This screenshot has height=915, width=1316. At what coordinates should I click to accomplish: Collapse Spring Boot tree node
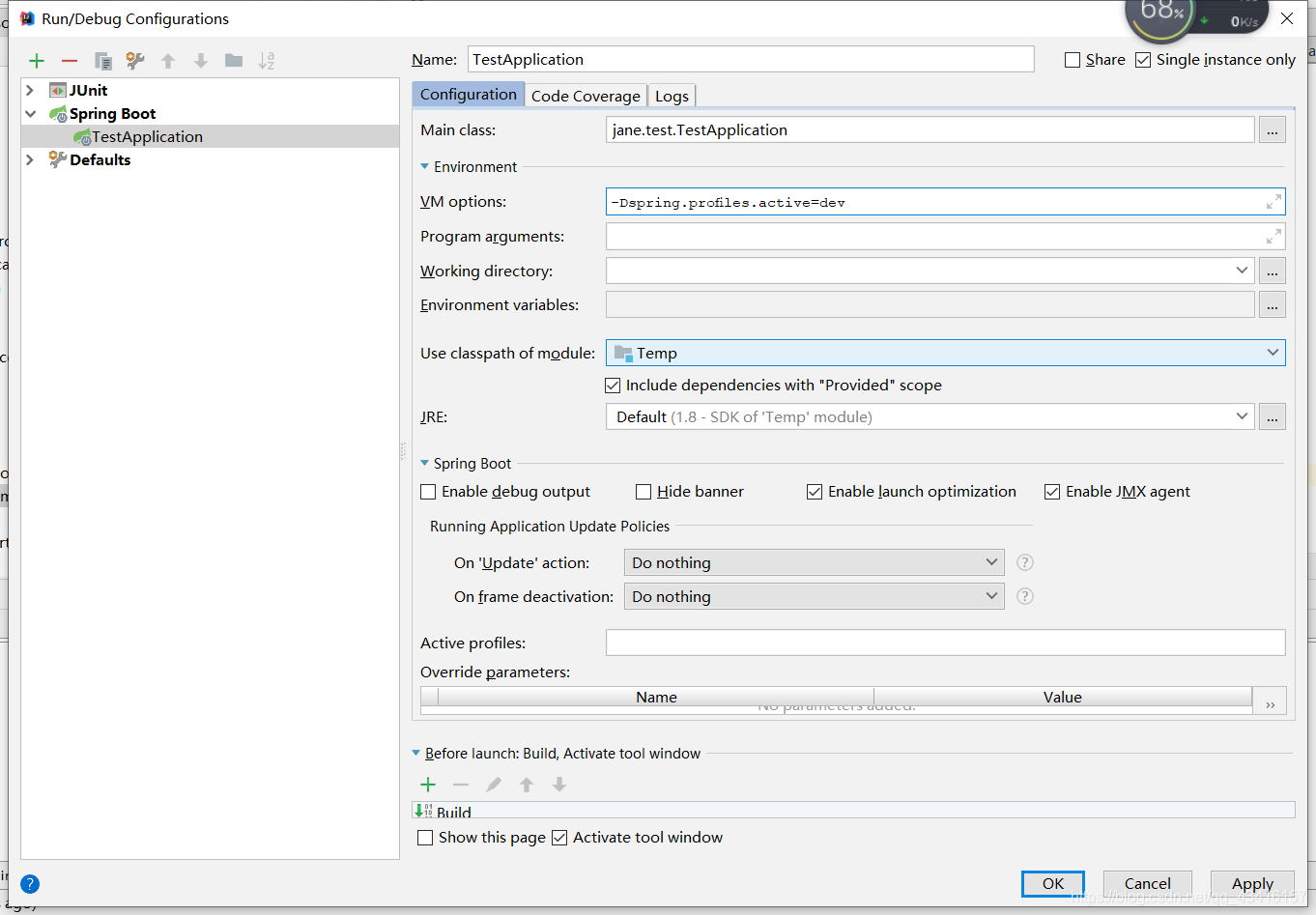[x=30, y=113]
